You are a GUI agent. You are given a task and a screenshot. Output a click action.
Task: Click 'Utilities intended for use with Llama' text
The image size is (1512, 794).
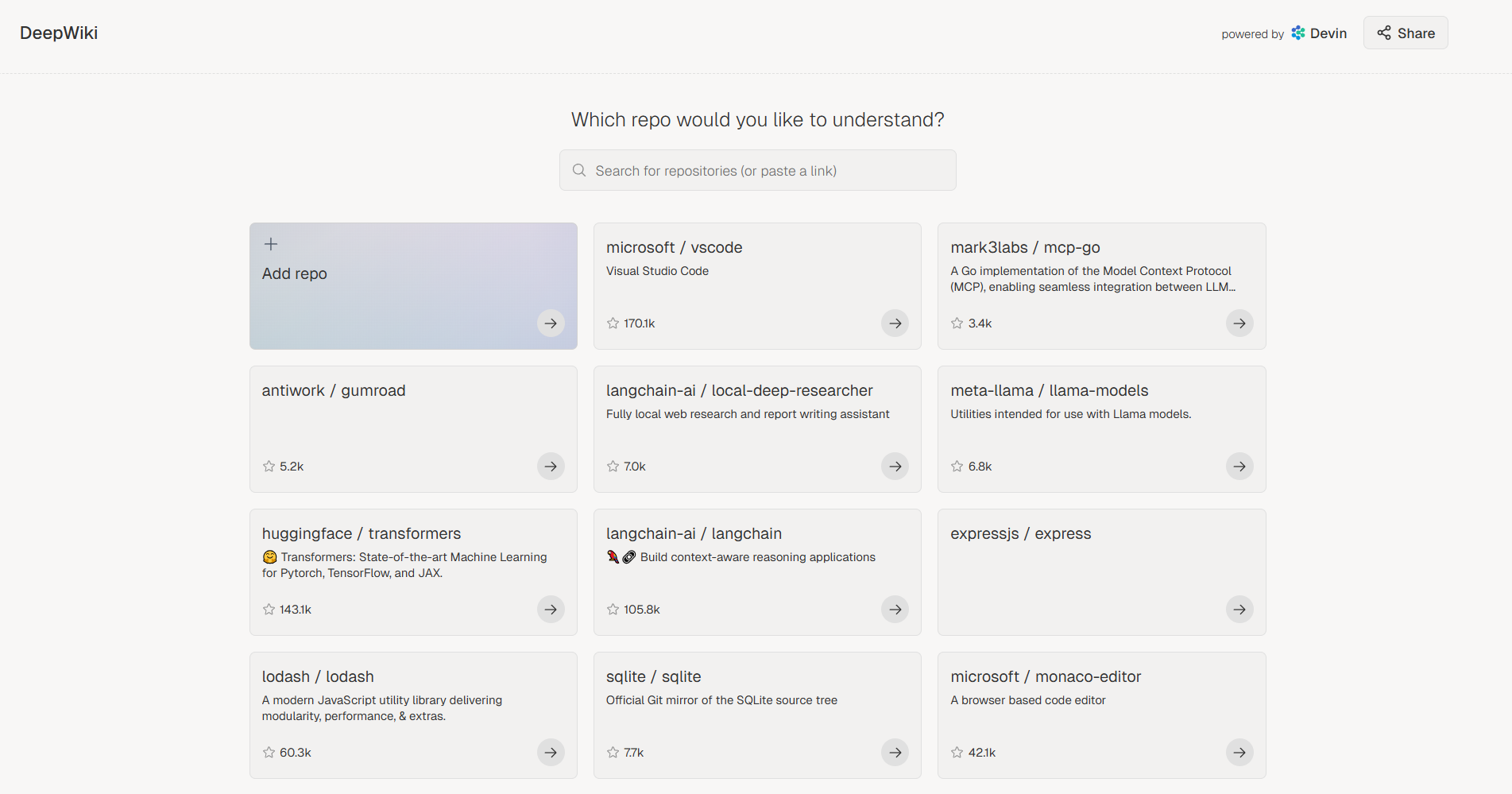(x=1071, y=414)
